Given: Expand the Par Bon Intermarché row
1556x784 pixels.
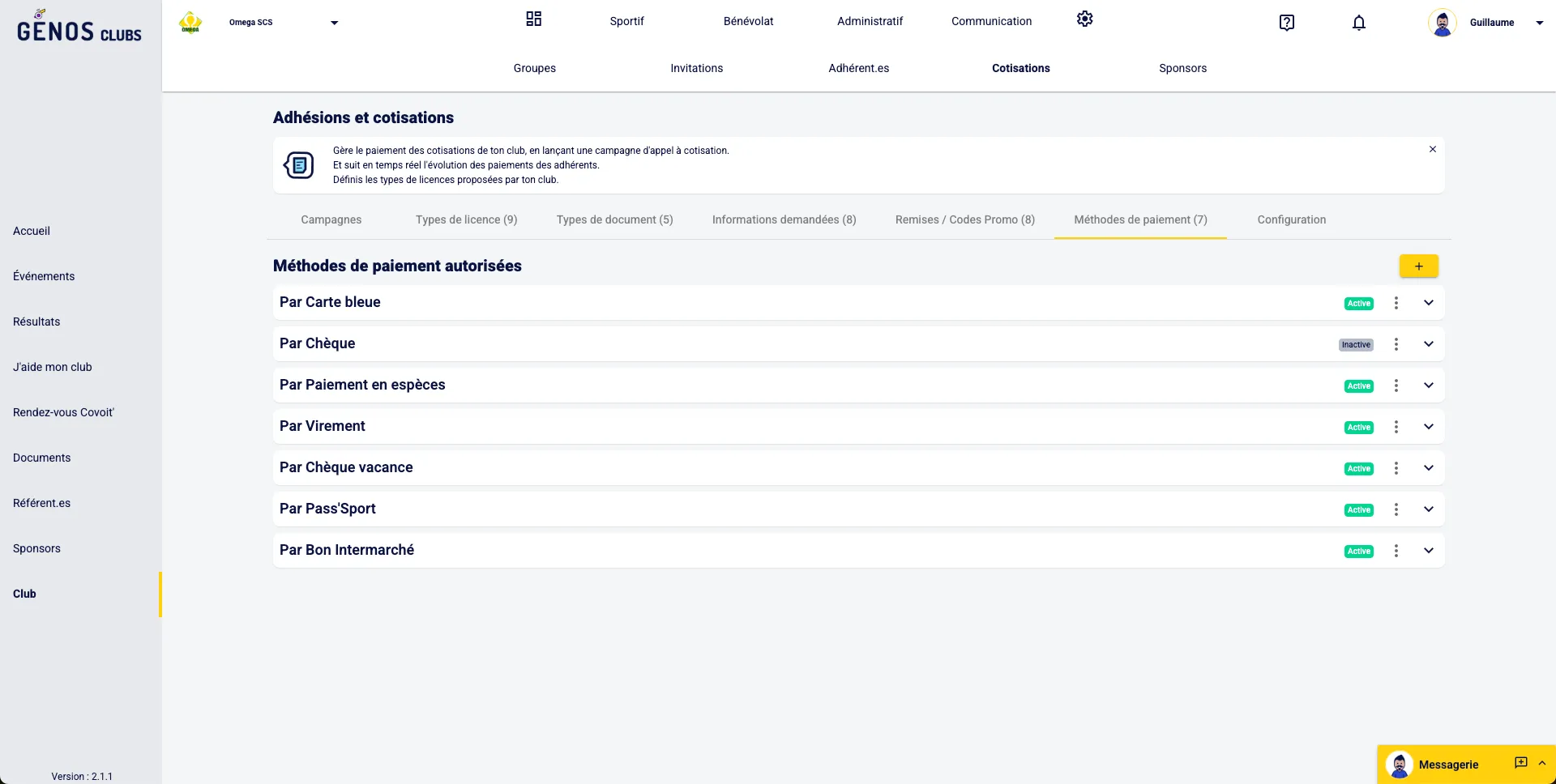Looking at the screenshot, I should click(1428, 551).
